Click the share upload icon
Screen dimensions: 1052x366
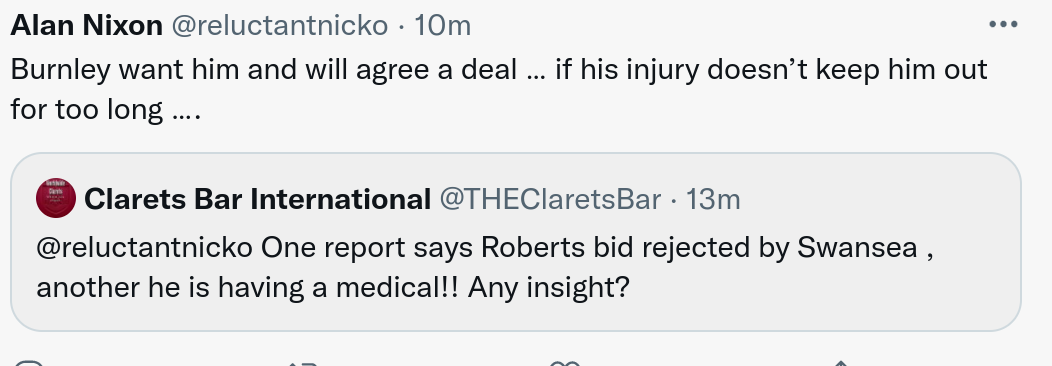[x=841, y=363]
